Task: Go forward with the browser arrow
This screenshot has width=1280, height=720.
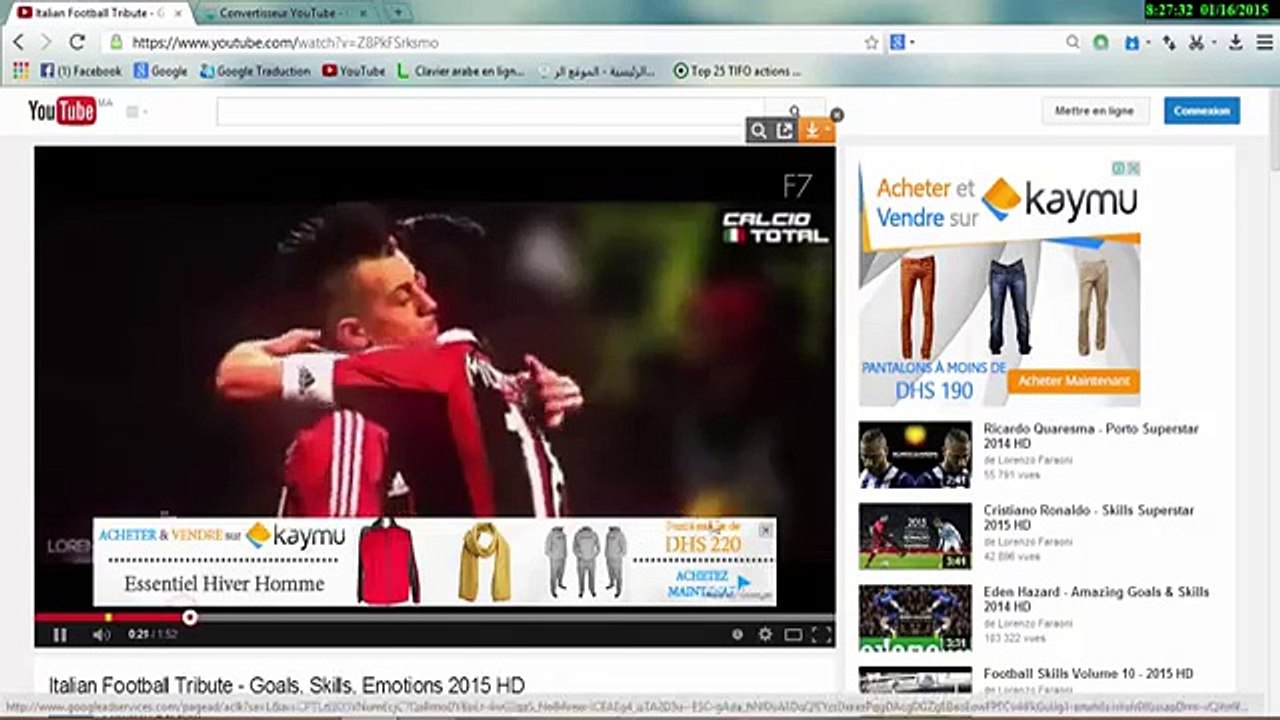Action: tap(46, 43)
